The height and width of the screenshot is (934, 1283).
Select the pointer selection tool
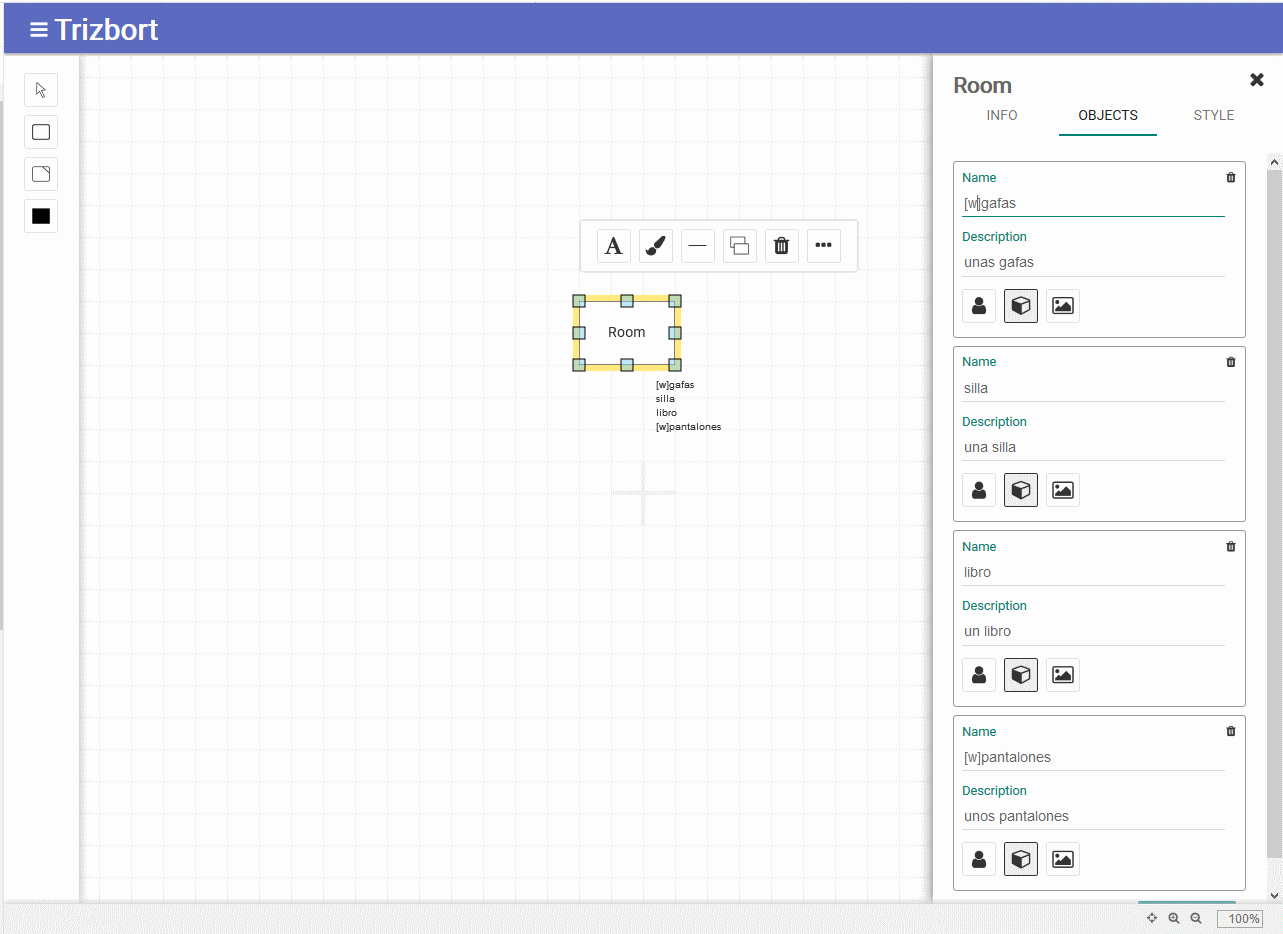pos(41,90)
